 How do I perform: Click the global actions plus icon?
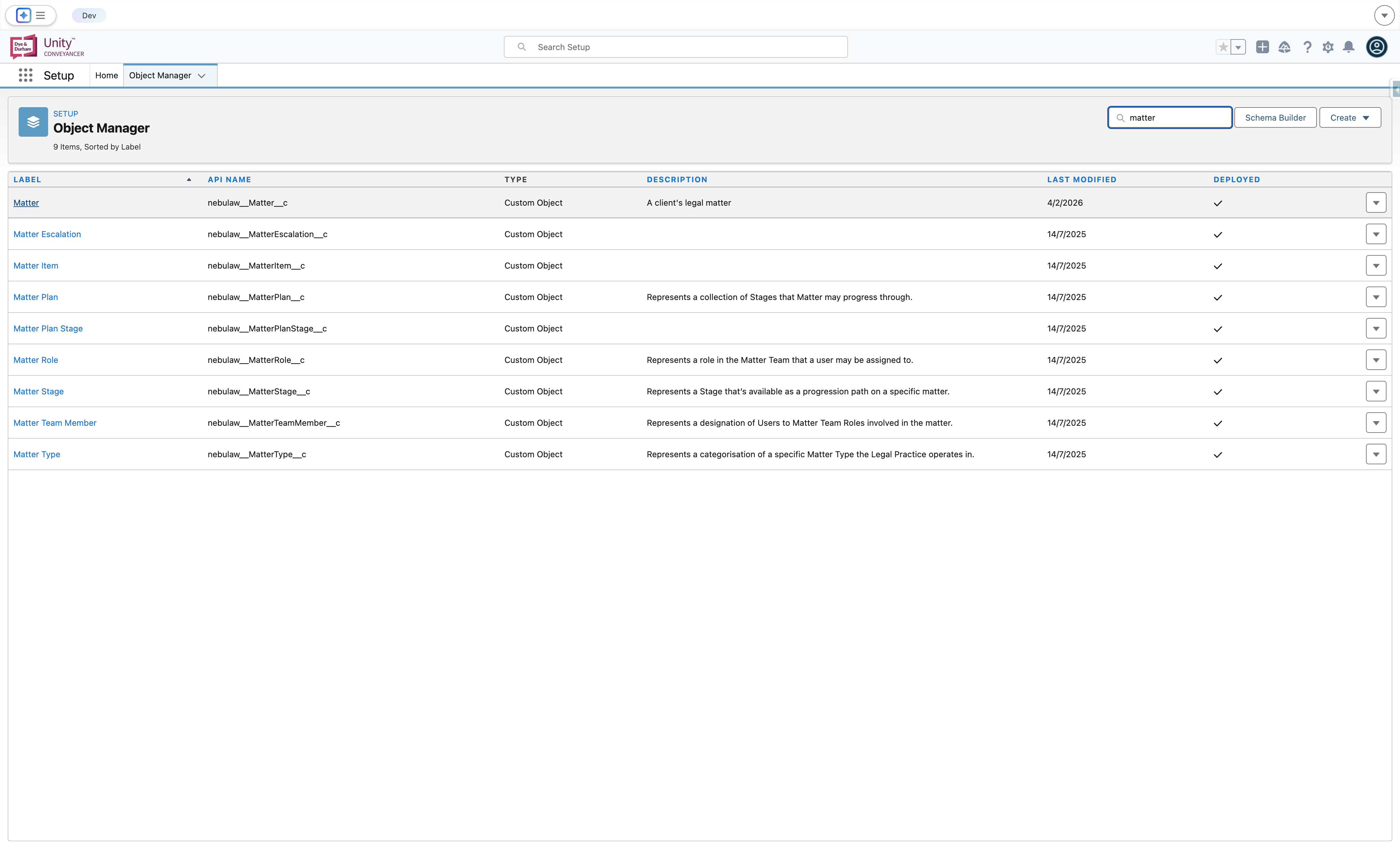pos(1263,47)
